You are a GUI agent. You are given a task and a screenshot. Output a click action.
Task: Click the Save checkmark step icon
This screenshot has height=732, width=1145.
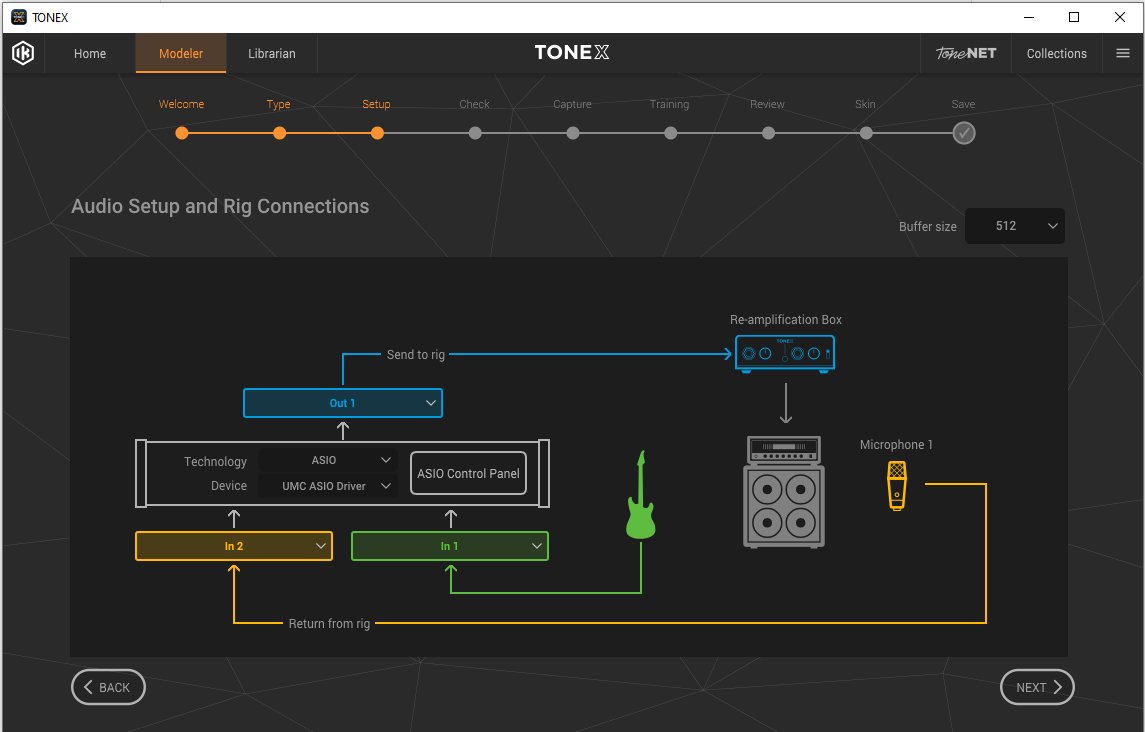[x=964, y=133]
